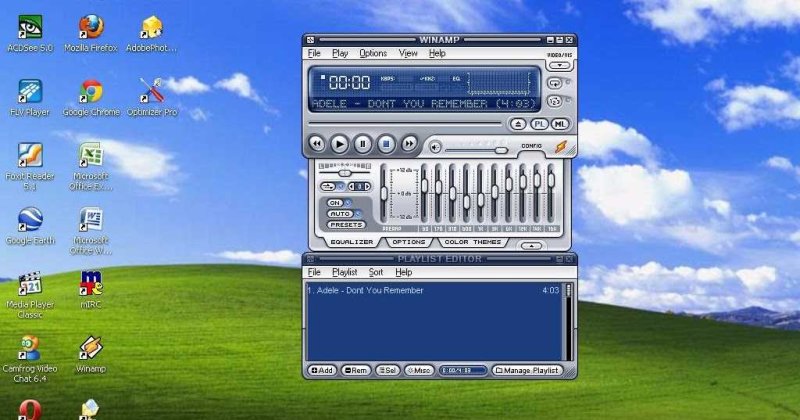Open the Google Chrome desktop icon
This screenshot has width=800, height=420.
[91, 93]
